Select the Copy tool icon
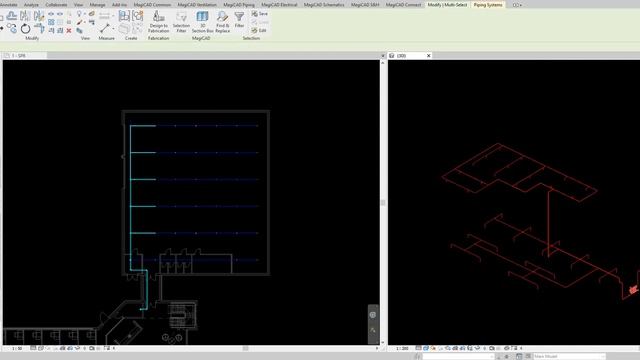 tap(12, 28)
